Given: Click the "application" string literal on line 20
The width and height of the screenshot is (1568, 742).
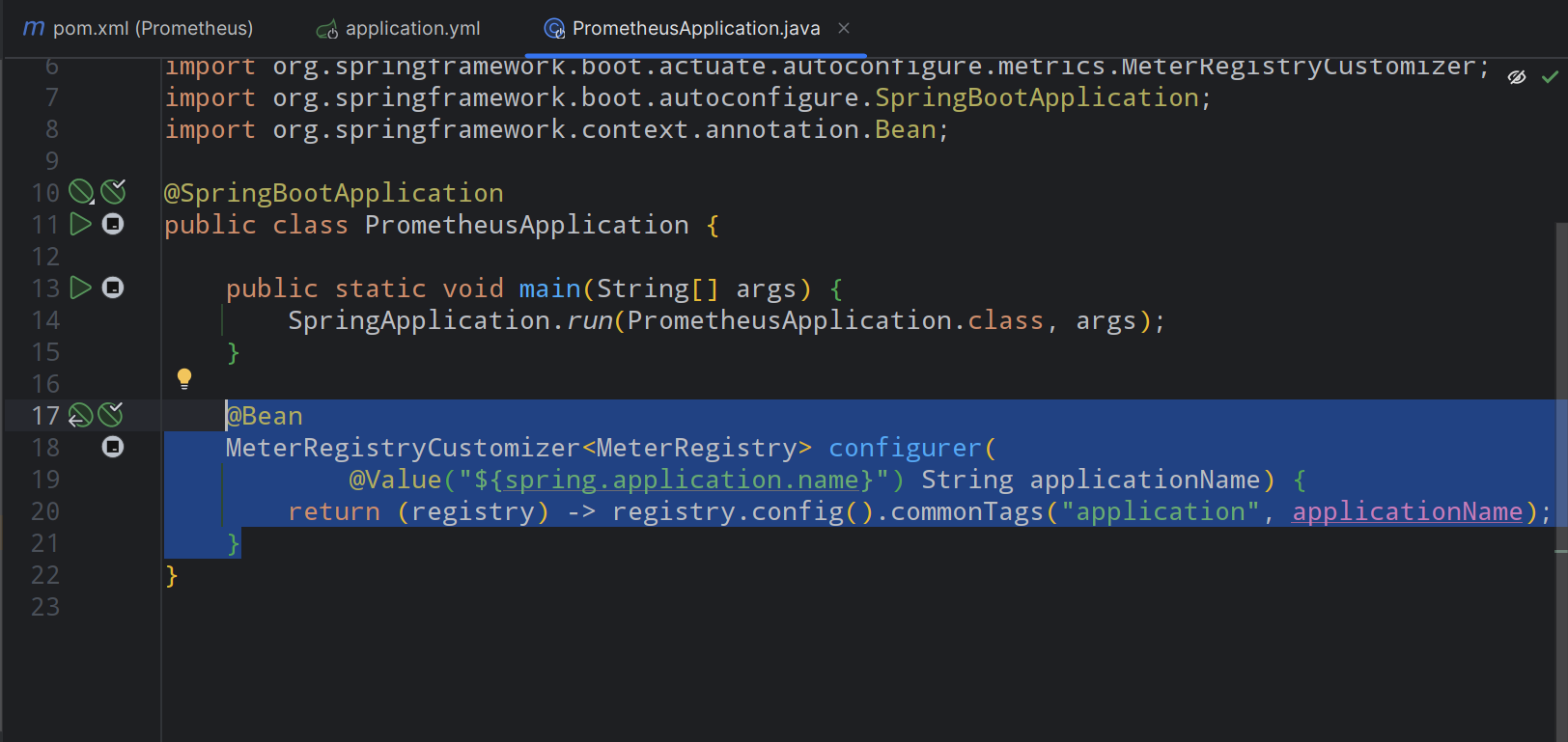Looking at the screenshot, I should tap(1161, 511).
